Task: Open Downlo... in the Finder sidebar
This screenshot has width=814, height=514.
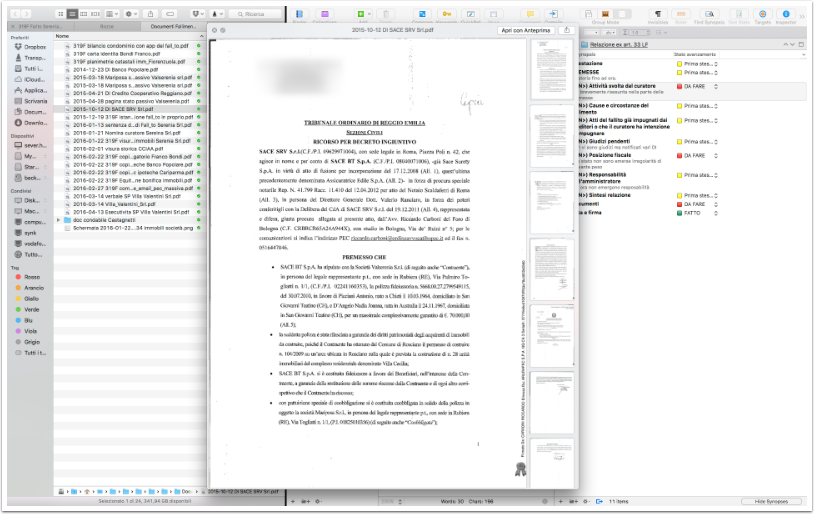Action: (x=35, y=123)
